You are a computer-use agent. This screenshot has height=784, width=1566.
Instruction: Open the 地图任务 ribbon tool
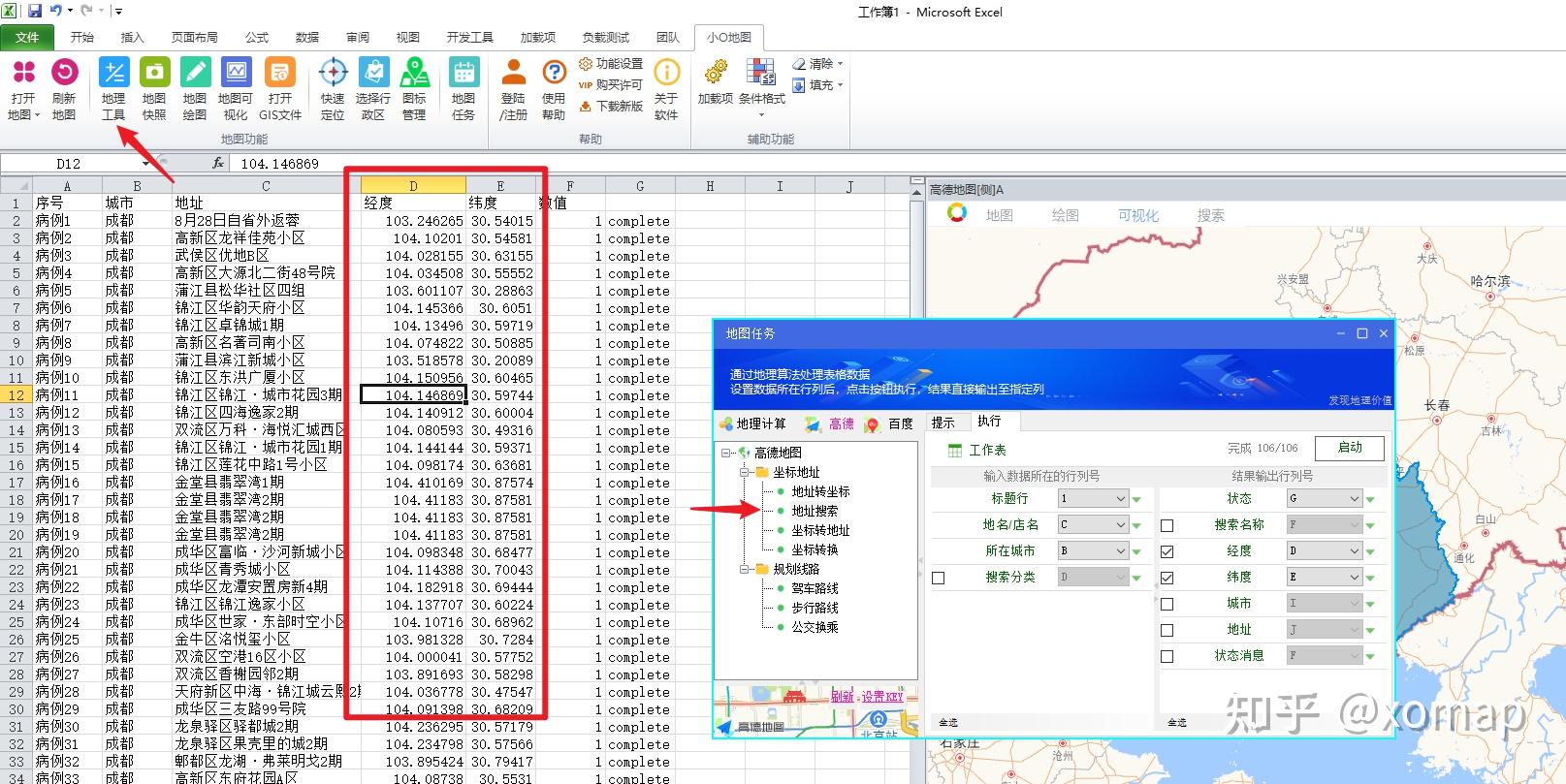tap(463, 88)
